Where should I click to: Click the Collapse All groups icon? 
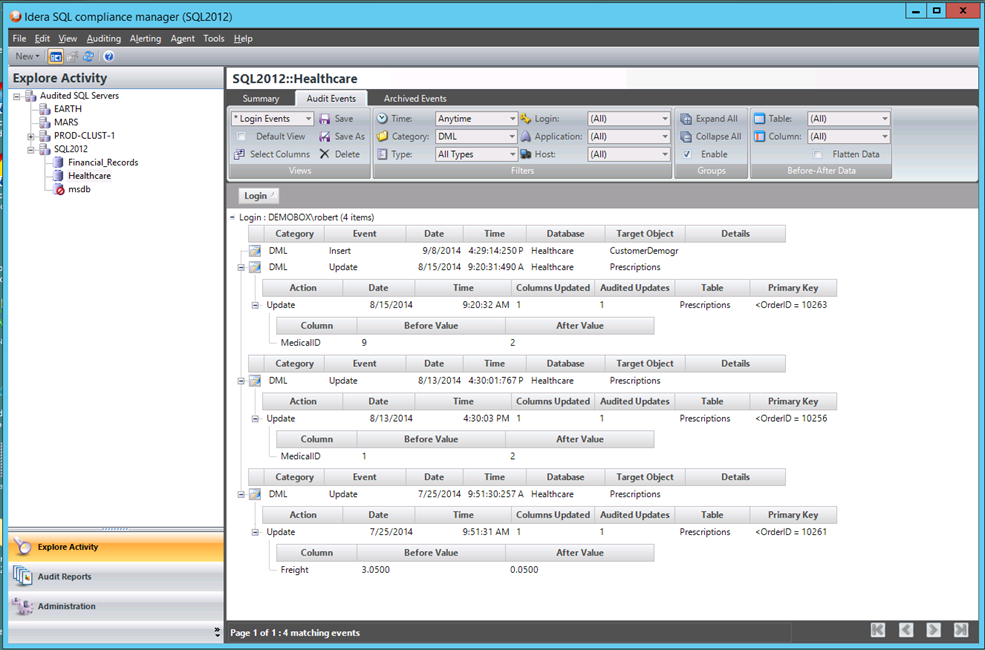[686, 137]
